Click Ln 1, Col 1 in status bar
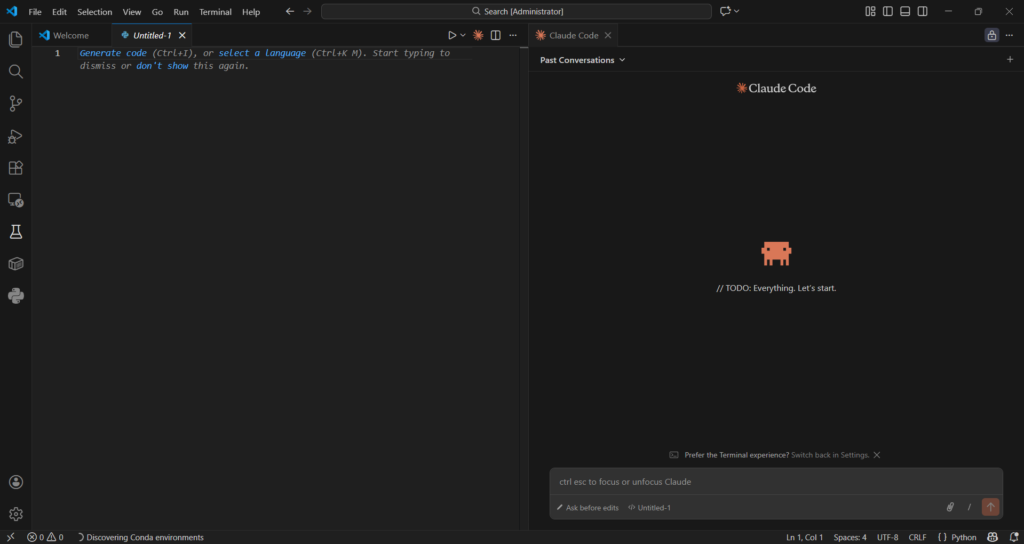Image resolution: width=1024 pixels, height=544 pixels. 805,537
